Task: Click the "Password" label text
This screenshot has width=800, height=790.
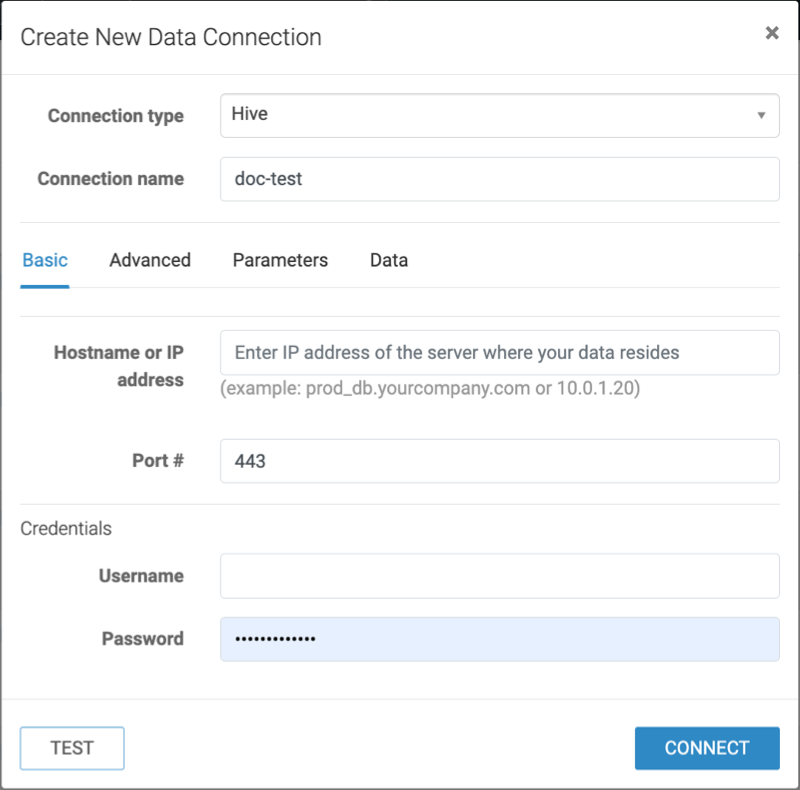Action: (x=143, y=639)
